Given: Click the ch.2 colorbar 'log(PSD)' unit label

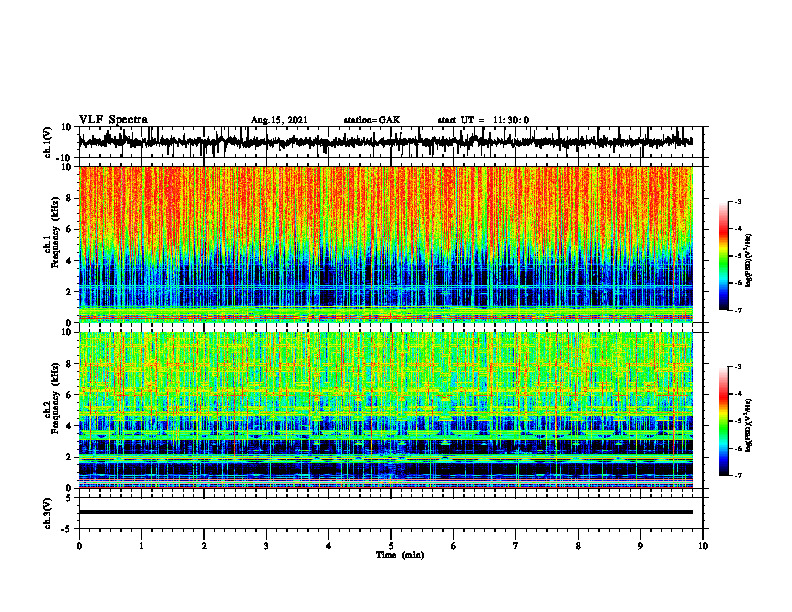Looking at the screenshot, I should pyautogui.click(x=749, y=425).
